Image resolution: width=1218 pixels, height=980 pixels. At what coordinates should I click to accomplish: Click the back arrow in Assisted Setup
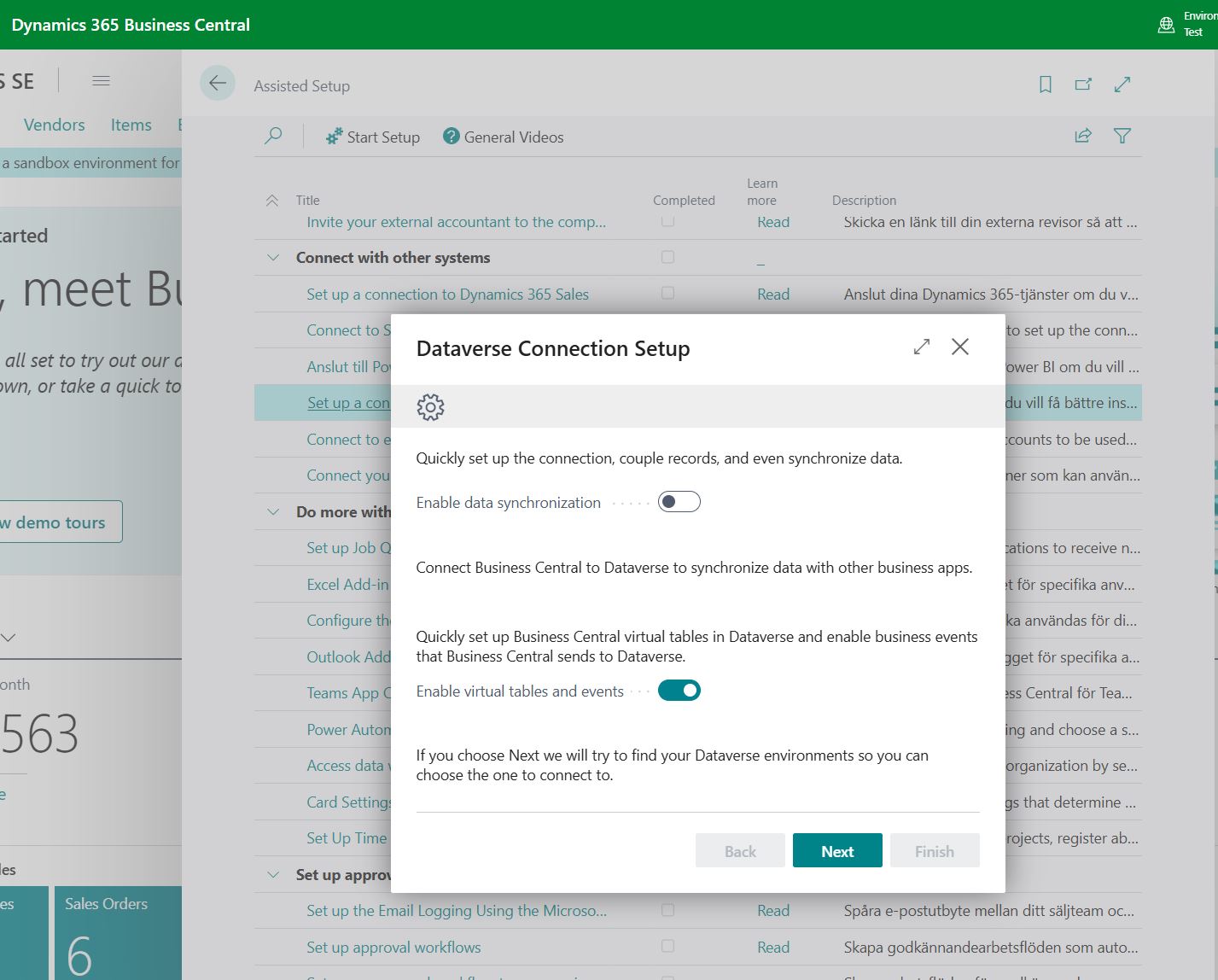point(218,84)
